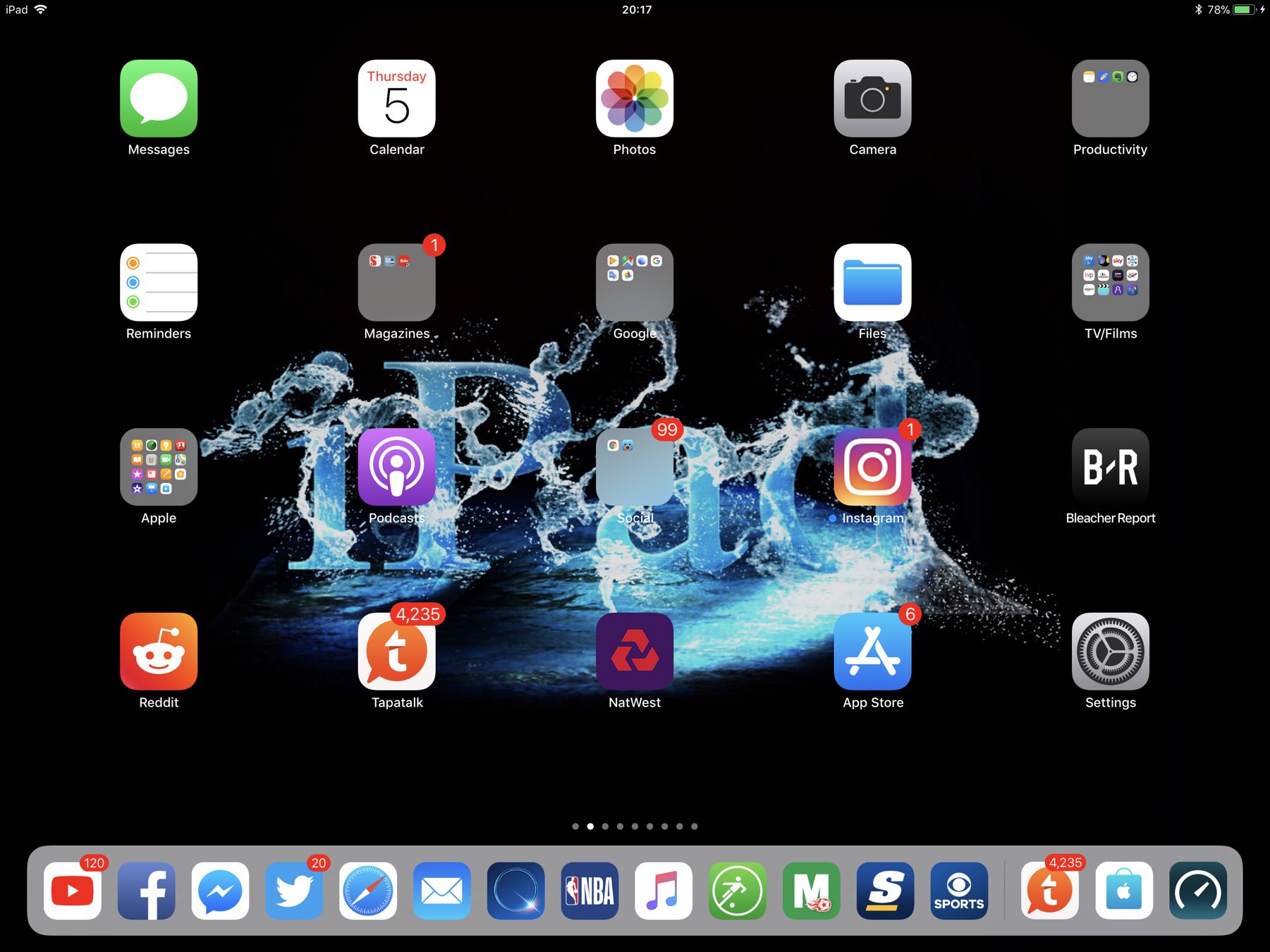Open Mail from the dock
This screenshot has width=1270, height=952.
click(x=441, y=891)
